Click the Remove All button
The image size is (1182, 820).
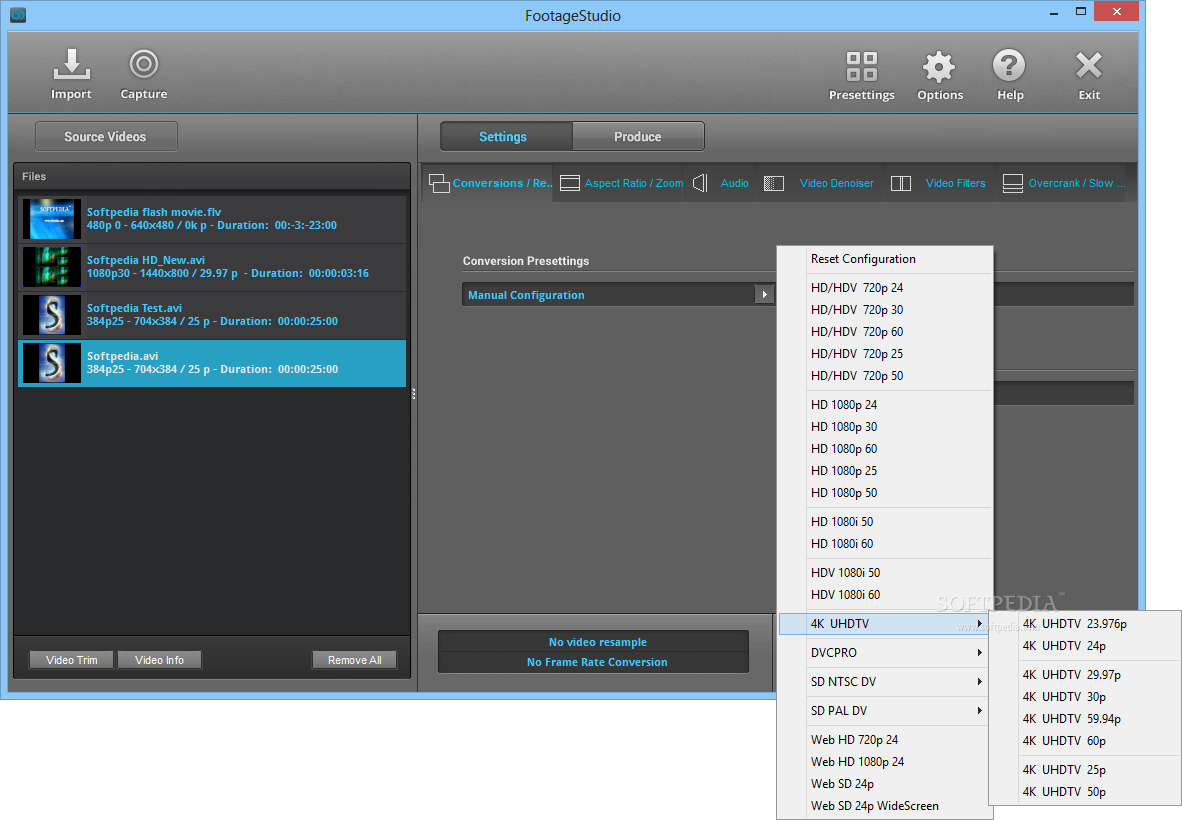[354, 660]
